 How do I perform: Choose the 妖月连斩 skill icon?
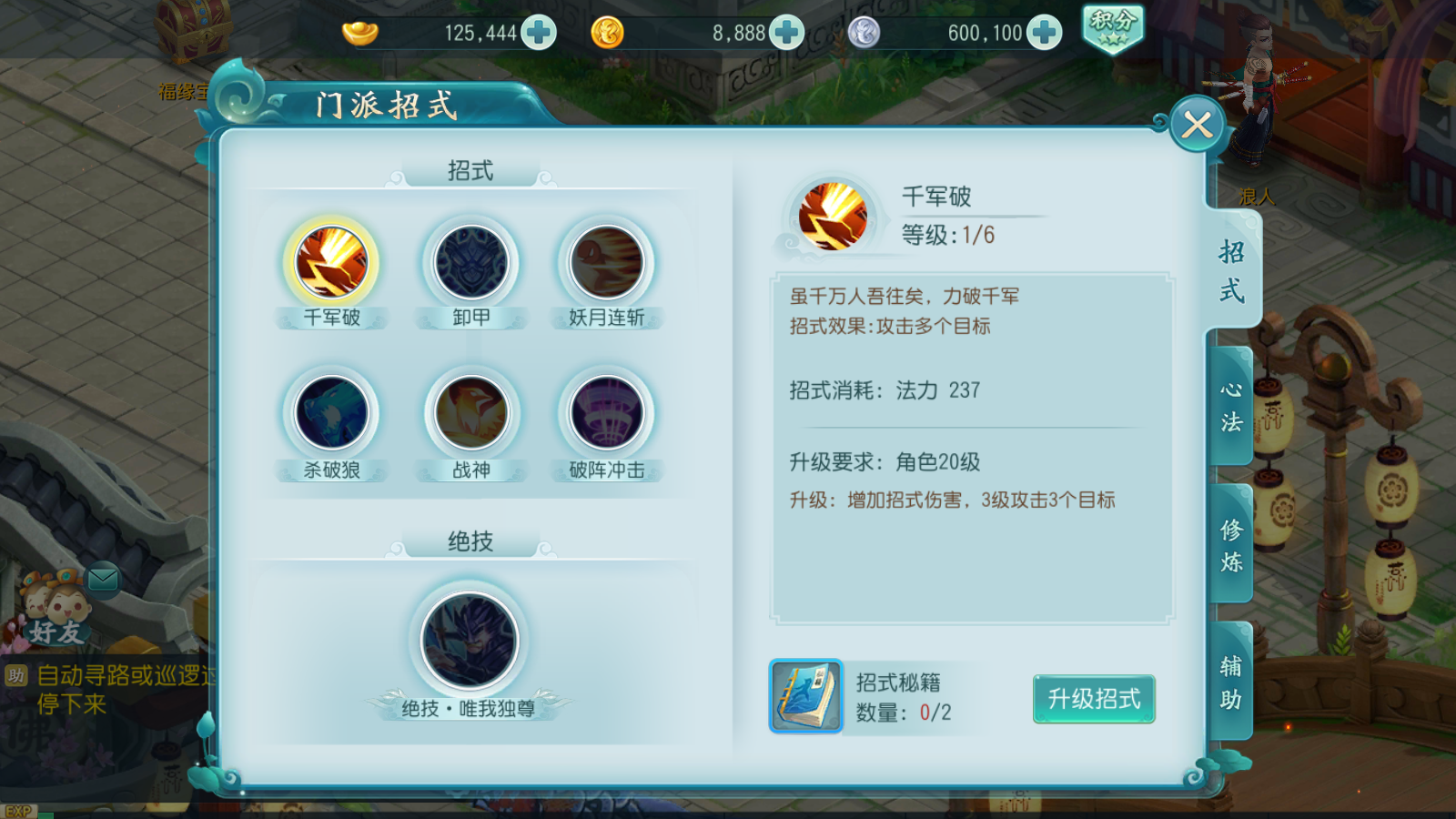point(606,262)
